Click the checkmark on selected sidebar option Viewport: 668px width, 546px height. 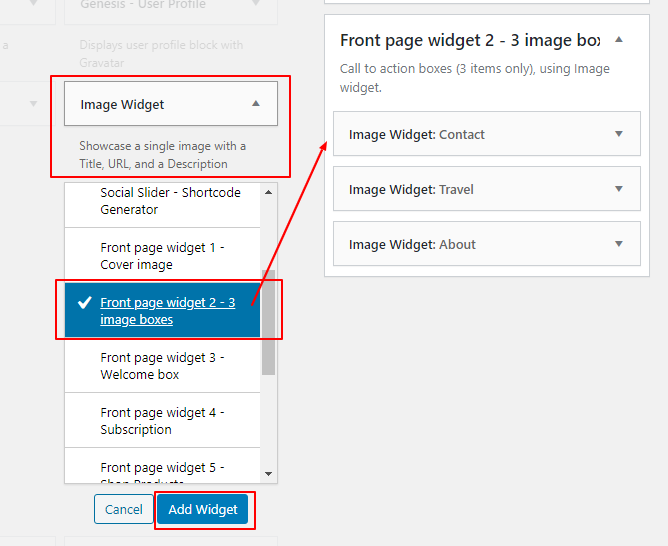(85, 302)
